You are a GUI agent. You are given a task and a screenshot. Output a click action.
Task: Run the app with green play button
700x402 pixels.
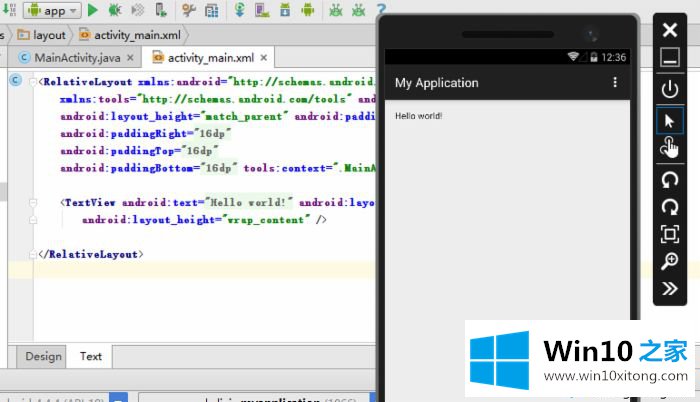pyautogui.click(x=92, y=10)
